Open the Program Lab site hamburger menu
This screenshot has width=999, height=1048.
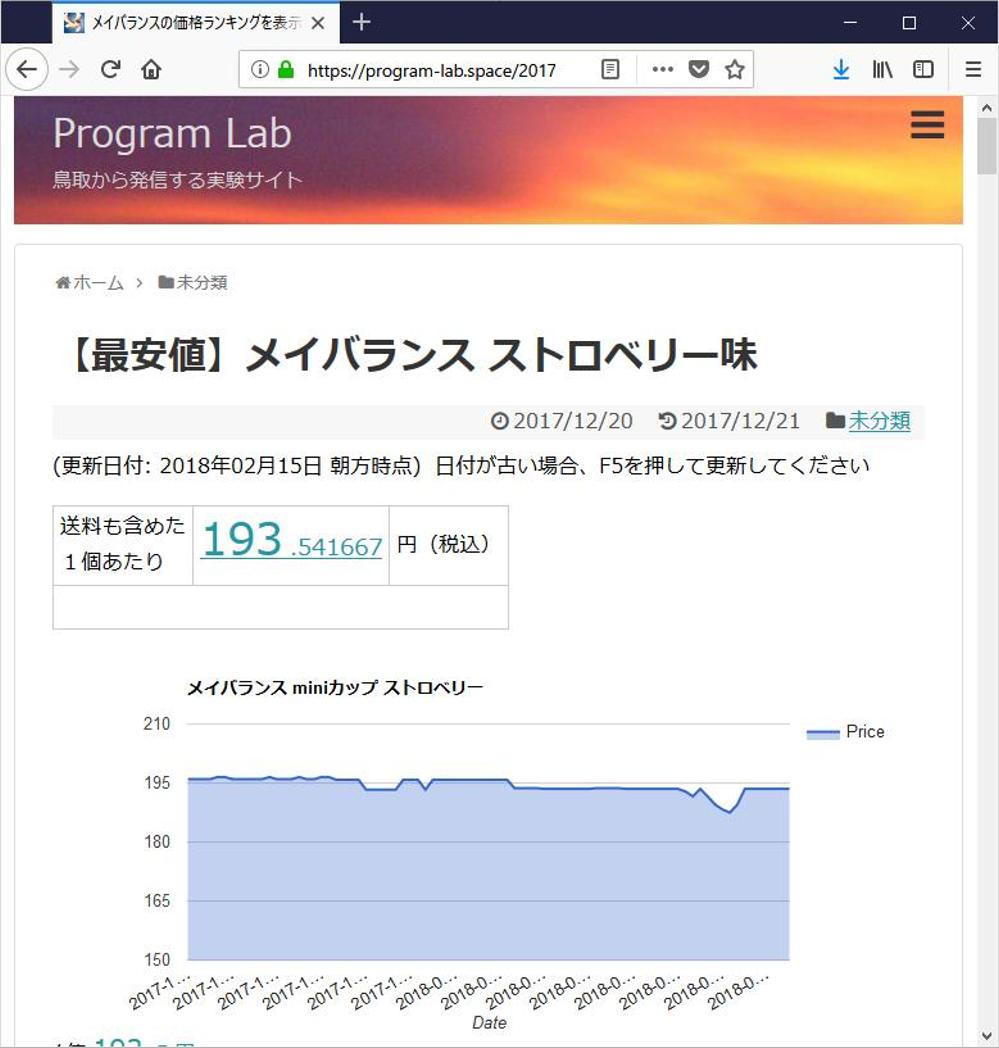coord(927,125)
